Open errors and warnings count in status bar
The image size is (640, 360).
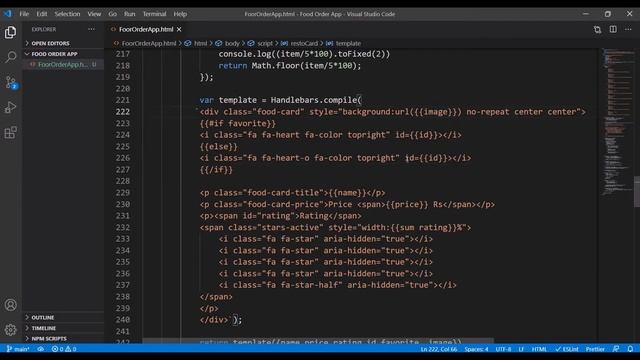click(64, 349)
